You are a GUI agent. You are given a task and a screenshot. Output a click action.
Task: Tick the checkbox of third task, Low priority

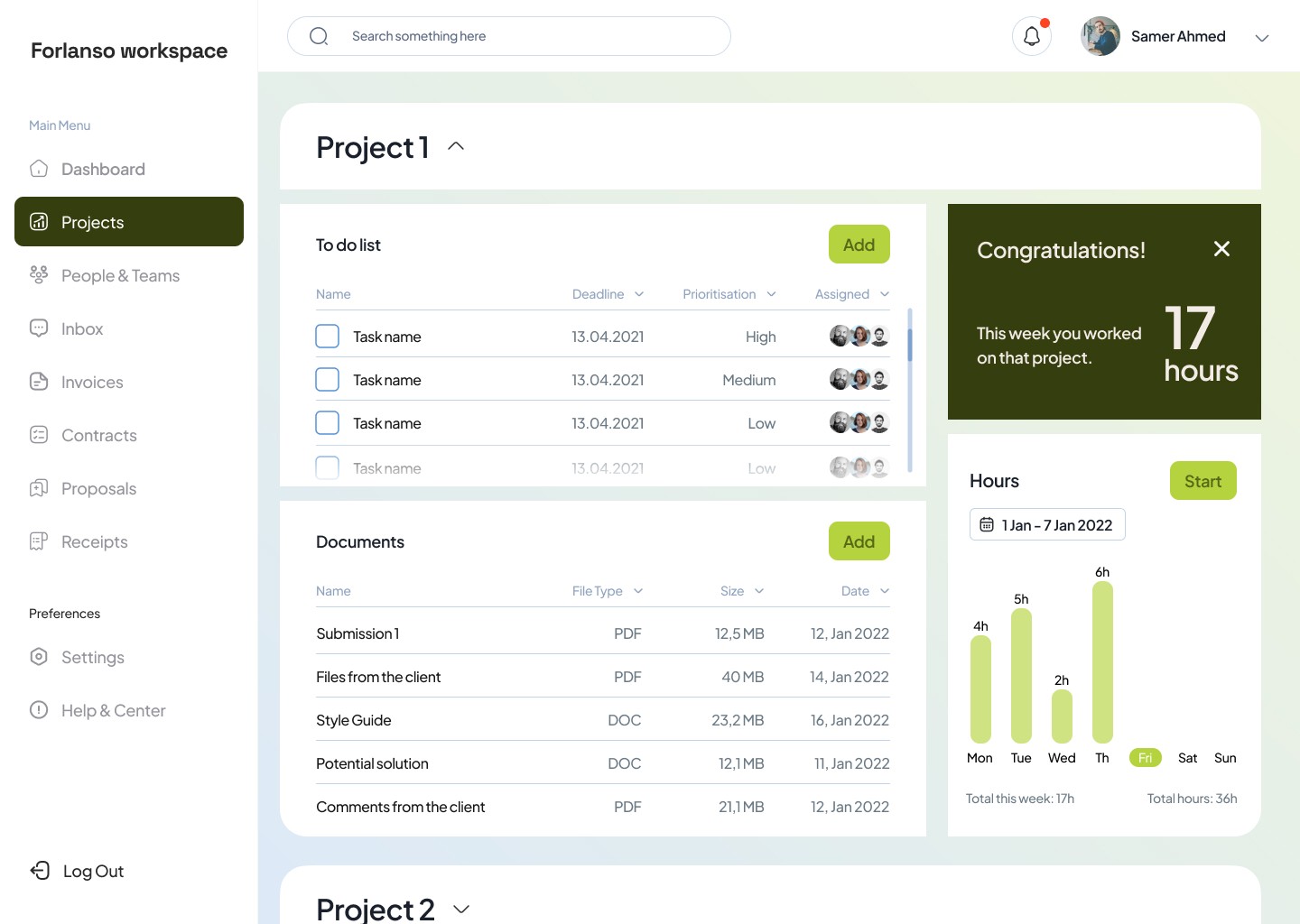[x=328, y=423]
